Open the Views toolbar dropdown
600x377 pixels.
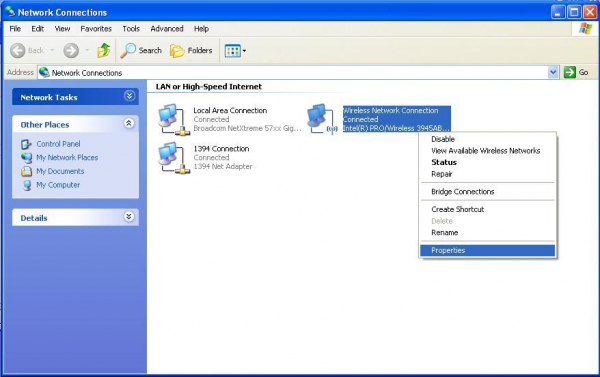tap(235, 51)
